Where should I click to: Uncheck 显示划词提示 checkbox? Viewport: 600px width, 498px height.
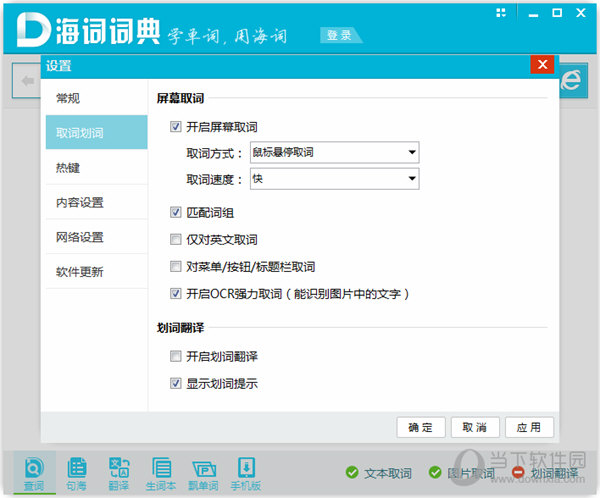pyautogui.click(x=176, y=383)
